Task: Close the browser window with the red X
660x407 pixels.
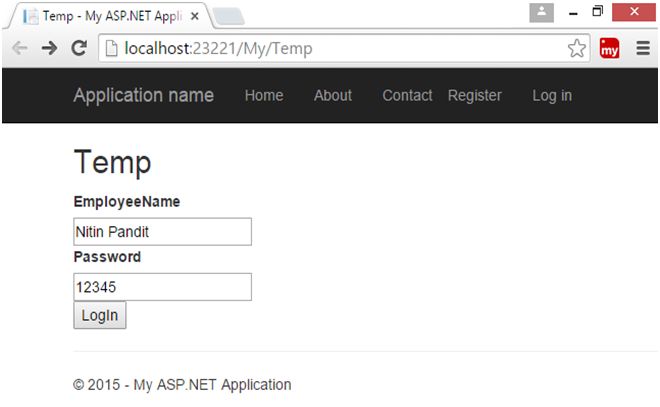Action: (x=634, y=12)
